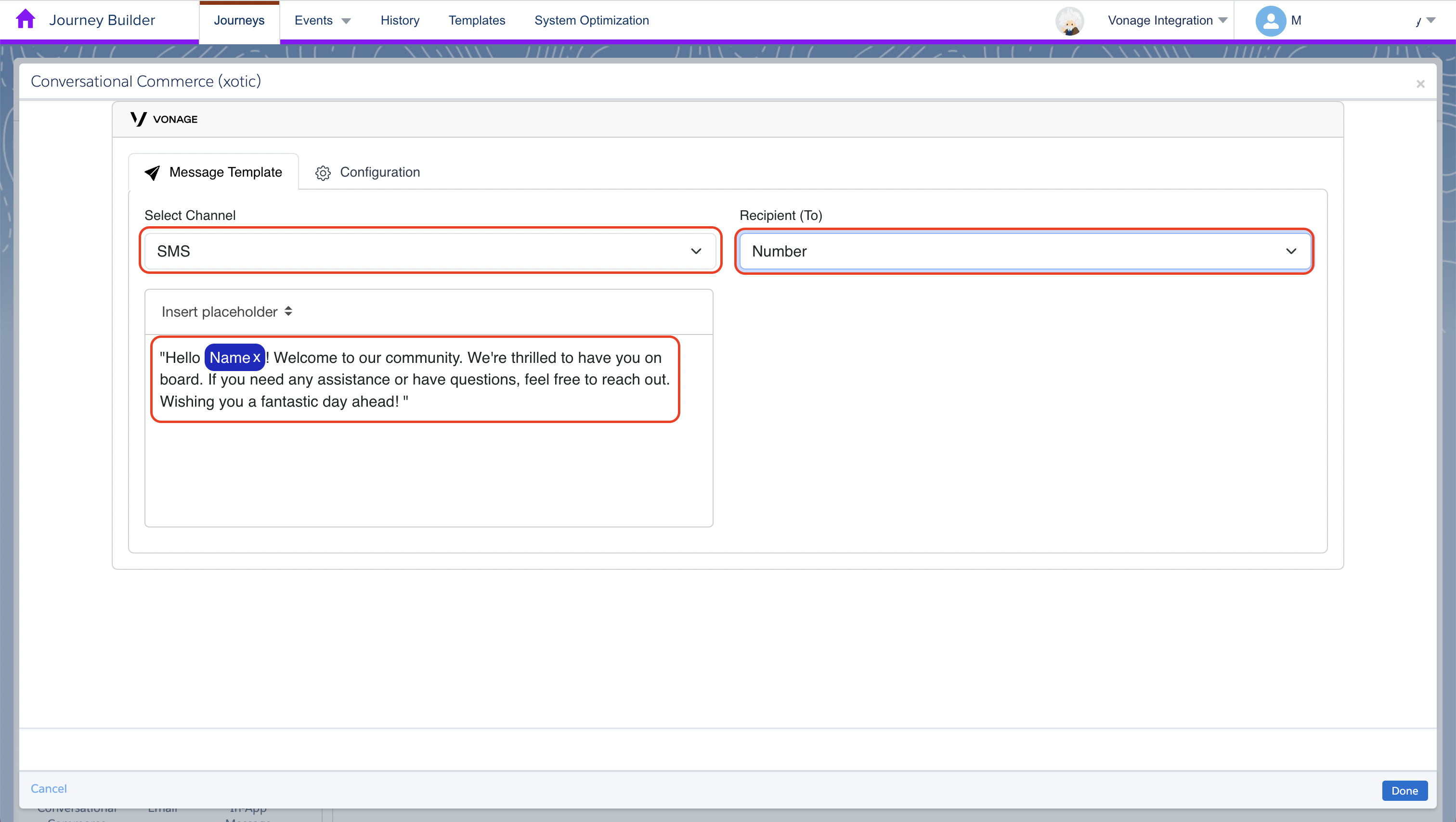Screen dimensions: 1456x822
Task: Open the Recipient Number dropdown
Action: coord(1024,251)
